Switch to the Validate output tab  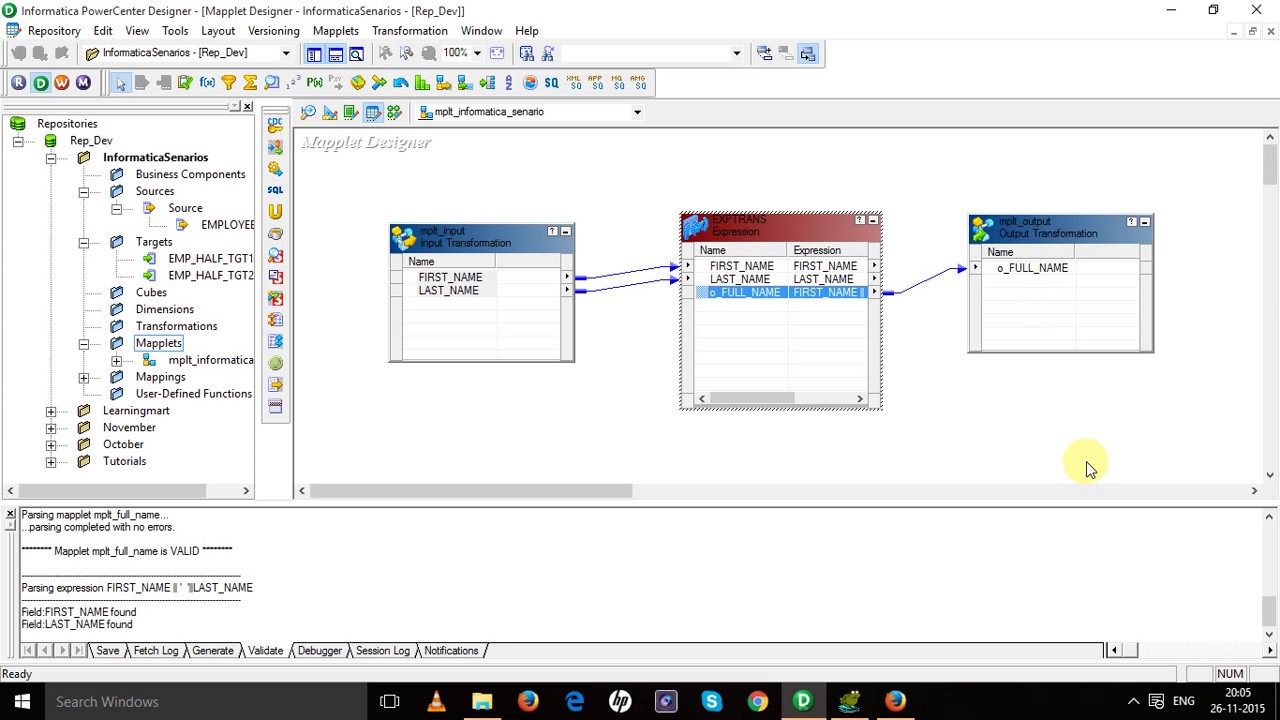pyautogui.click(x=265, y=651)
